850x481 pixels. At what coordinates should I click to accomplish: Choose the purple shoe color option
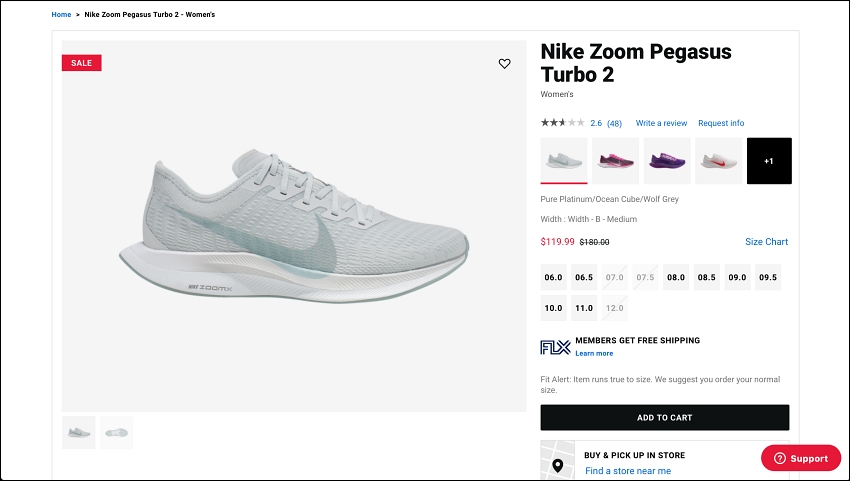tap(667, 160)
